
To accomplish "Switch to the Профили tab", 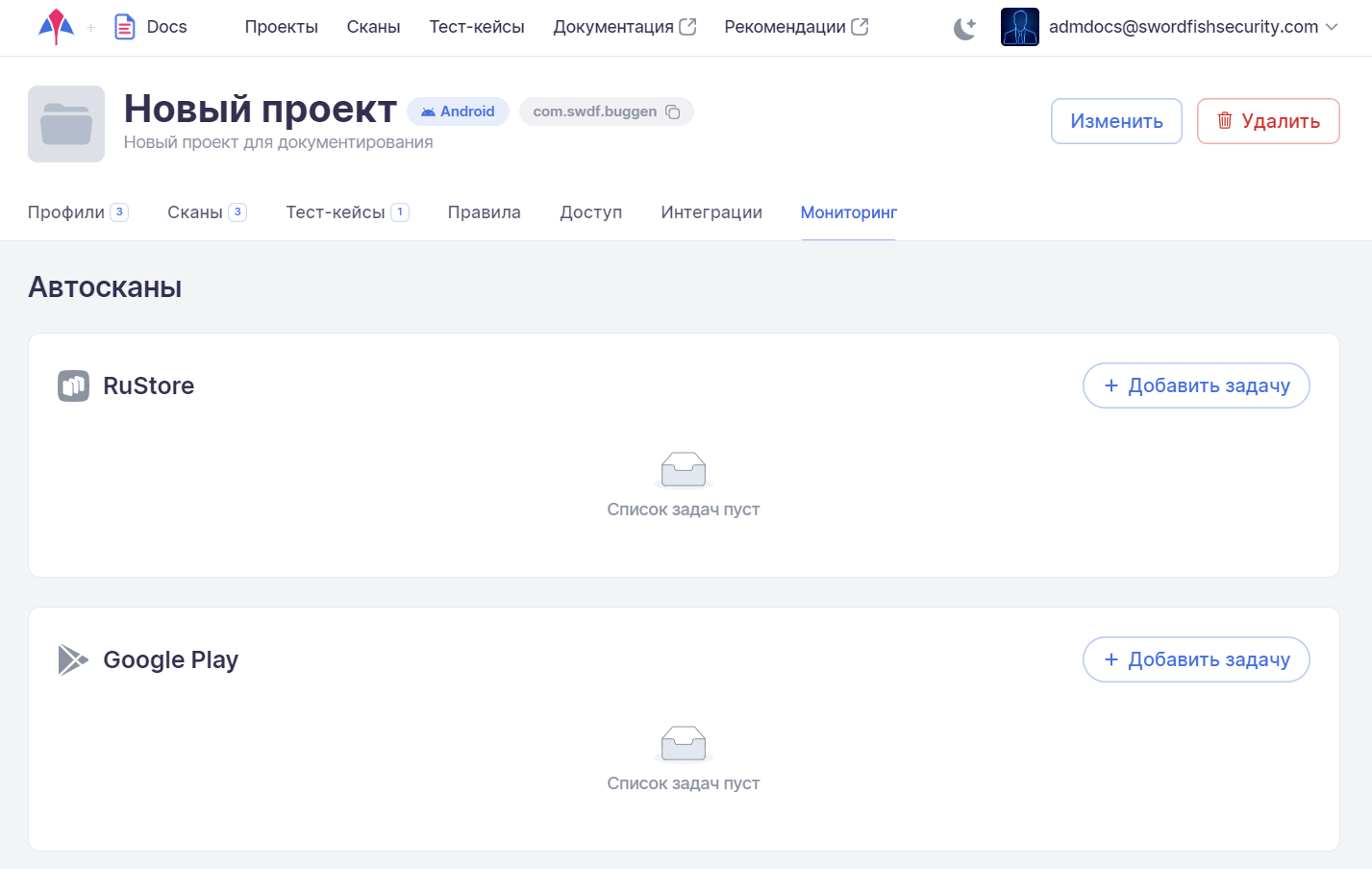I will coord(66,212).
